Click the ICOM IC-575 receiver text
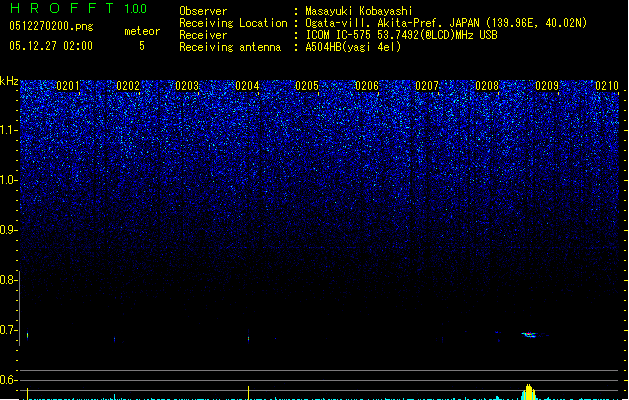This screenshot has width=629, height=400. pyautogui.click(x=402, y=35)
